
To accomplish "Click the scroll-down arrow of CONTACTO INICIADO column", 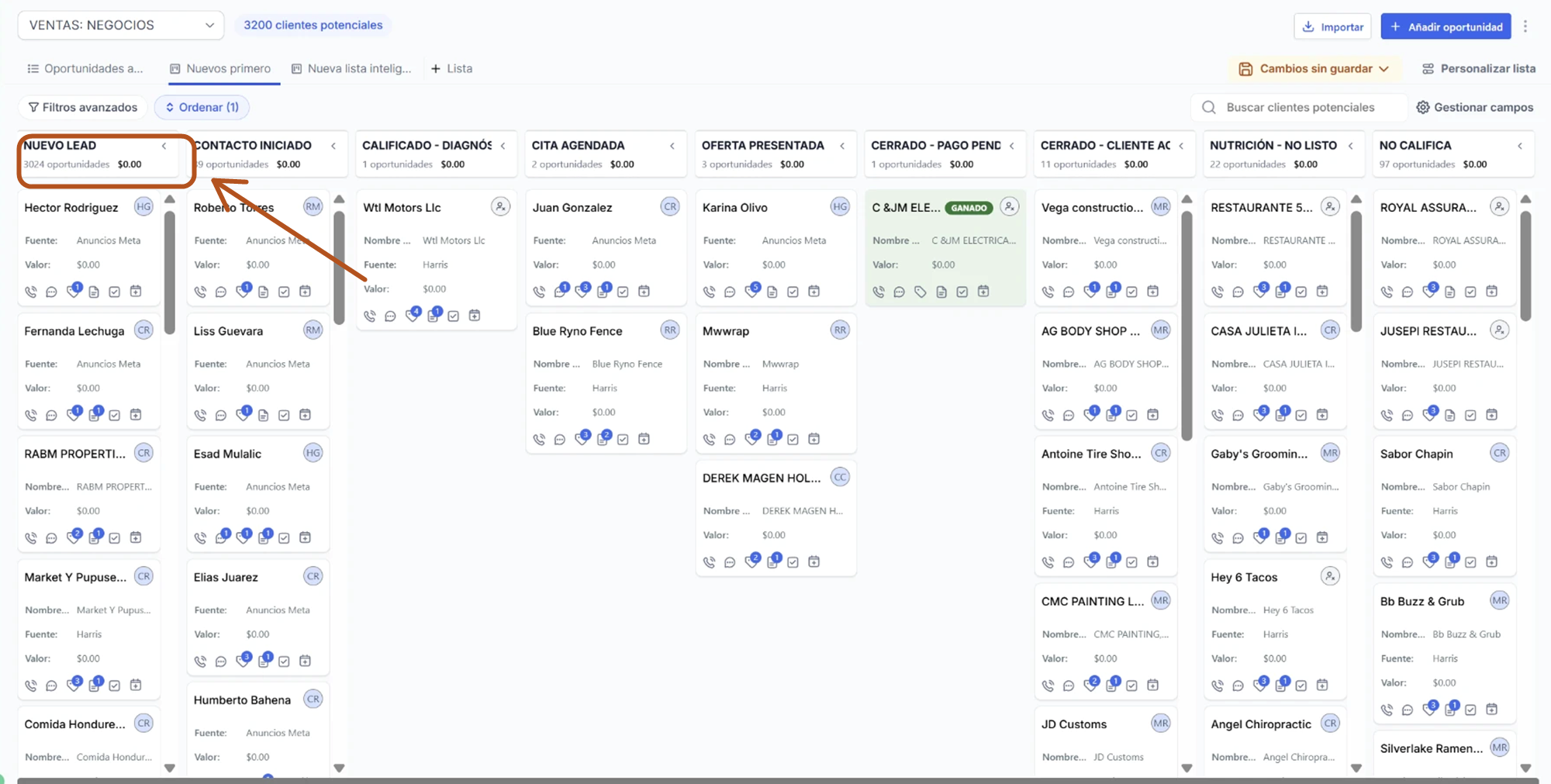I will coord(339,768).
